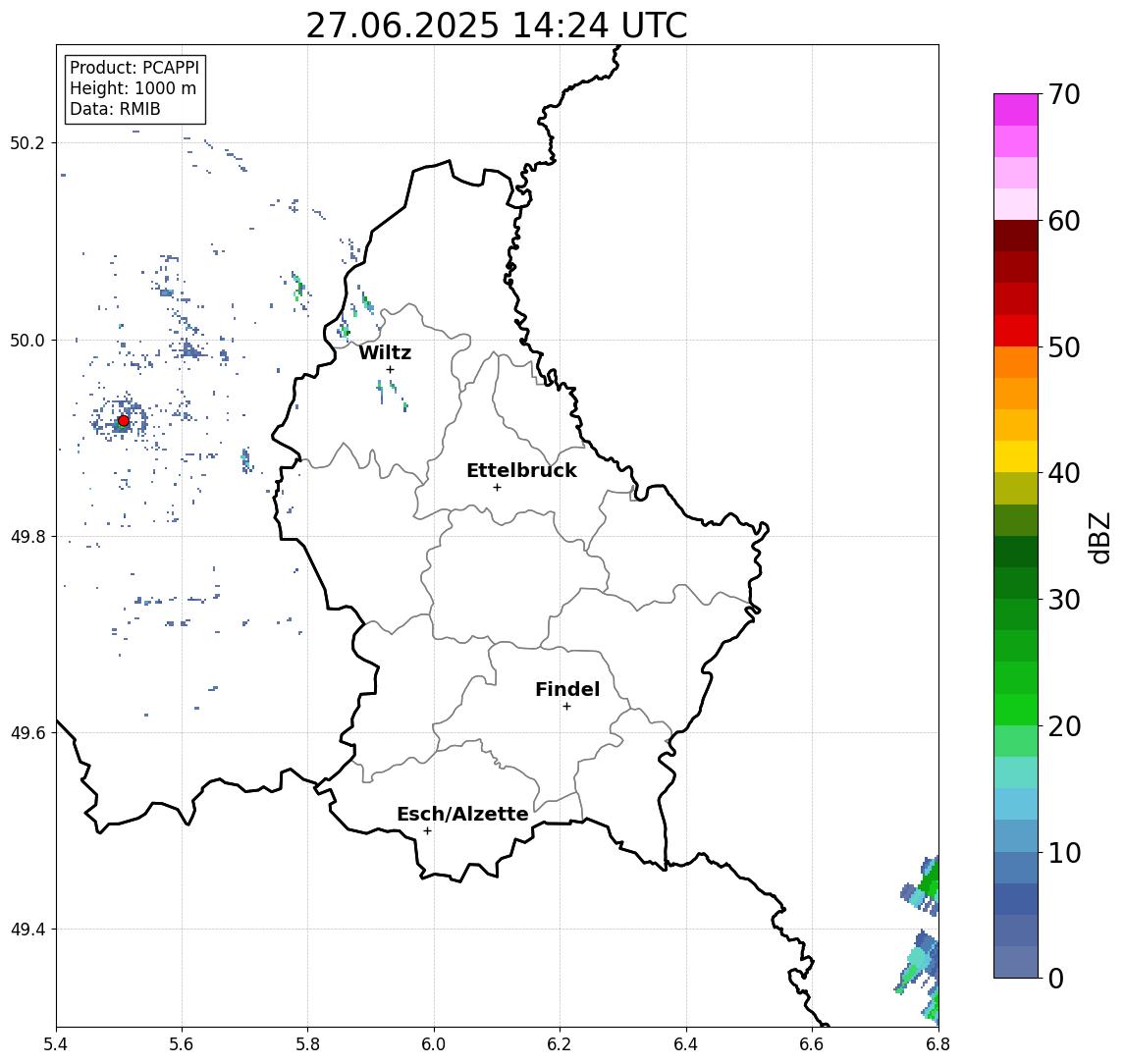The image size is (1124, 1064).
Task: Click the bright red swatch just above 50
Action: click(1016, 331)
